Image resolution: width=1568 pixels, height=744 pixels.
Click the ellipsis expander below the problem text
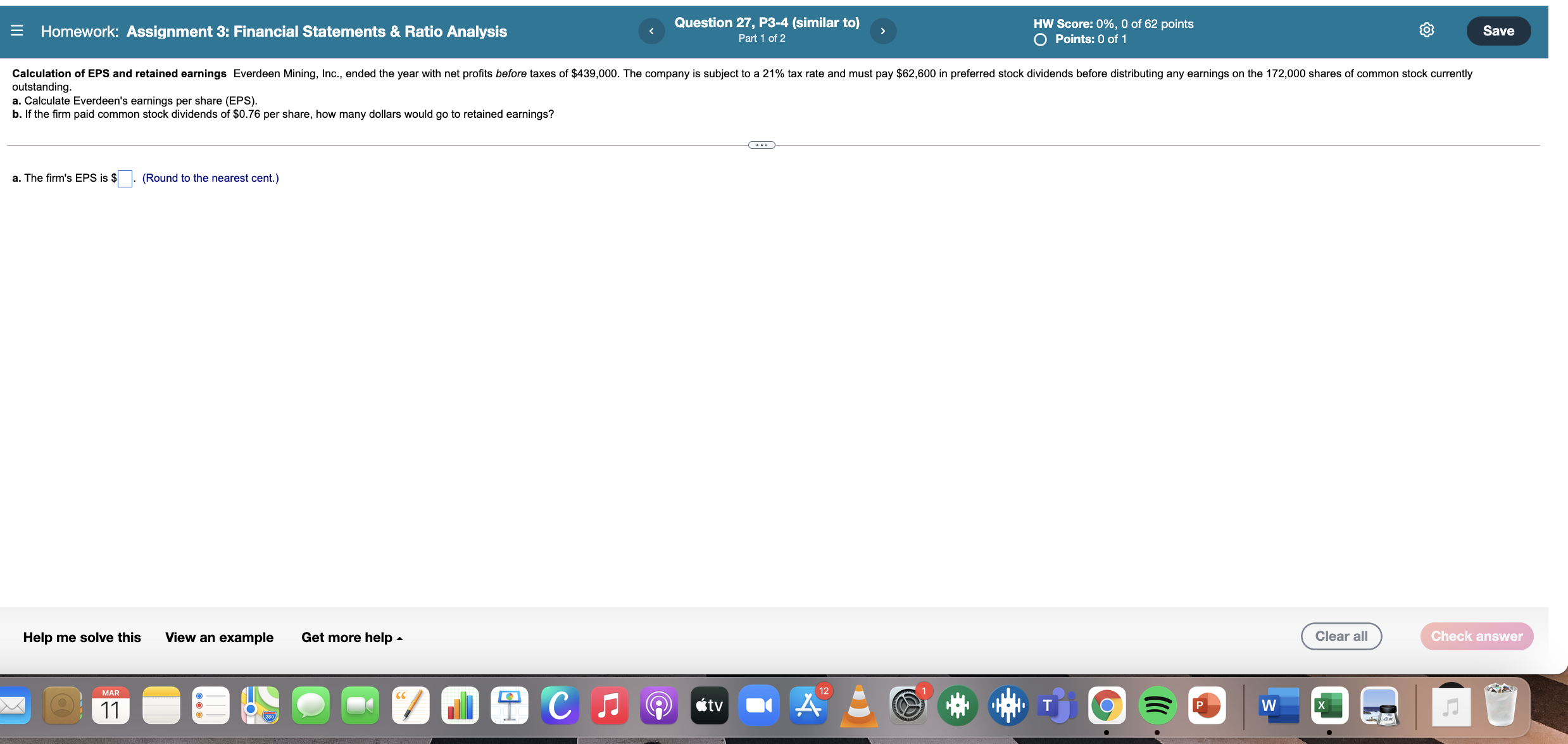762,144
